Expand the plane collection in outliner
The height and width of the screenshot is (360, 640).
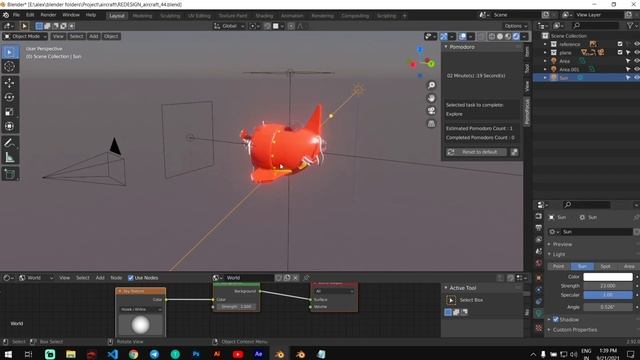pos(545,53)
